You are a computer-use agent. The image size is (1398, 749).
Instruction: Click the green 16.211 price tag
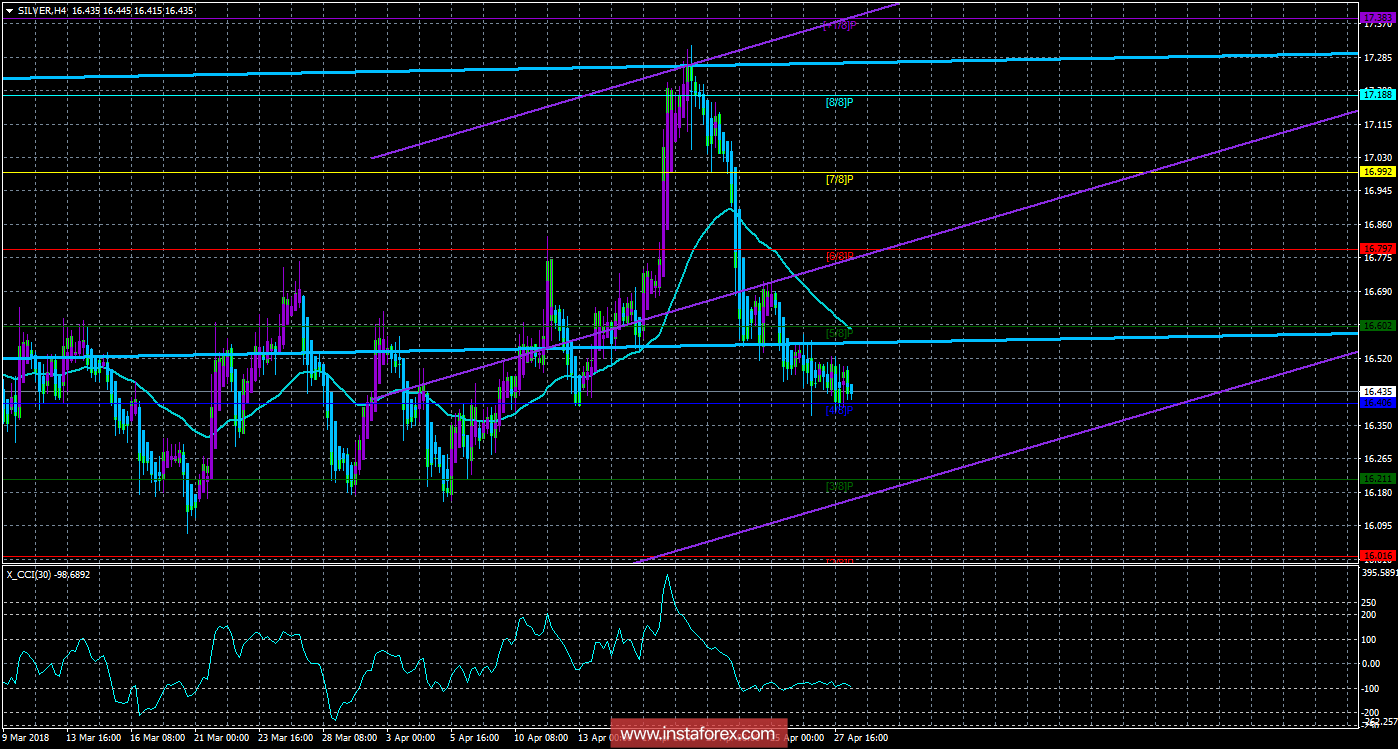[x=1377, y=479]
